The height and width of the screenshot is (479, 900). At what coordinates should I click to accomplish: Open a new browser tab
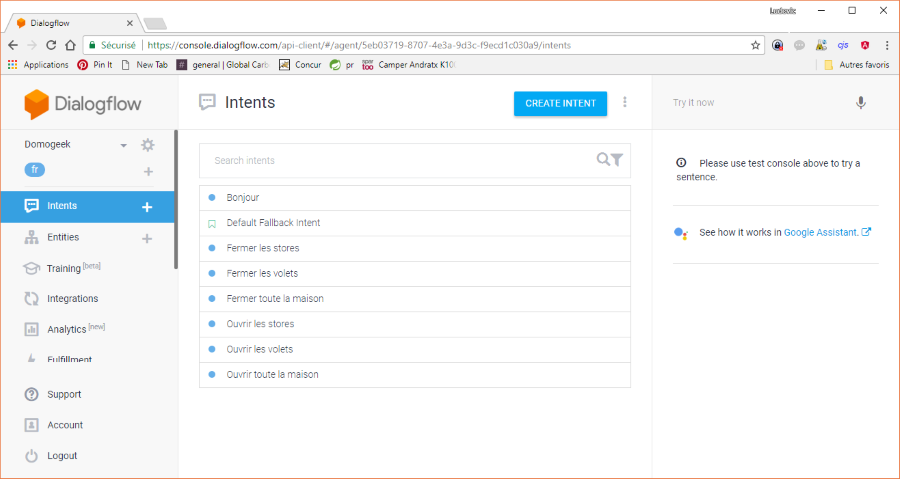tap(155, 24)
